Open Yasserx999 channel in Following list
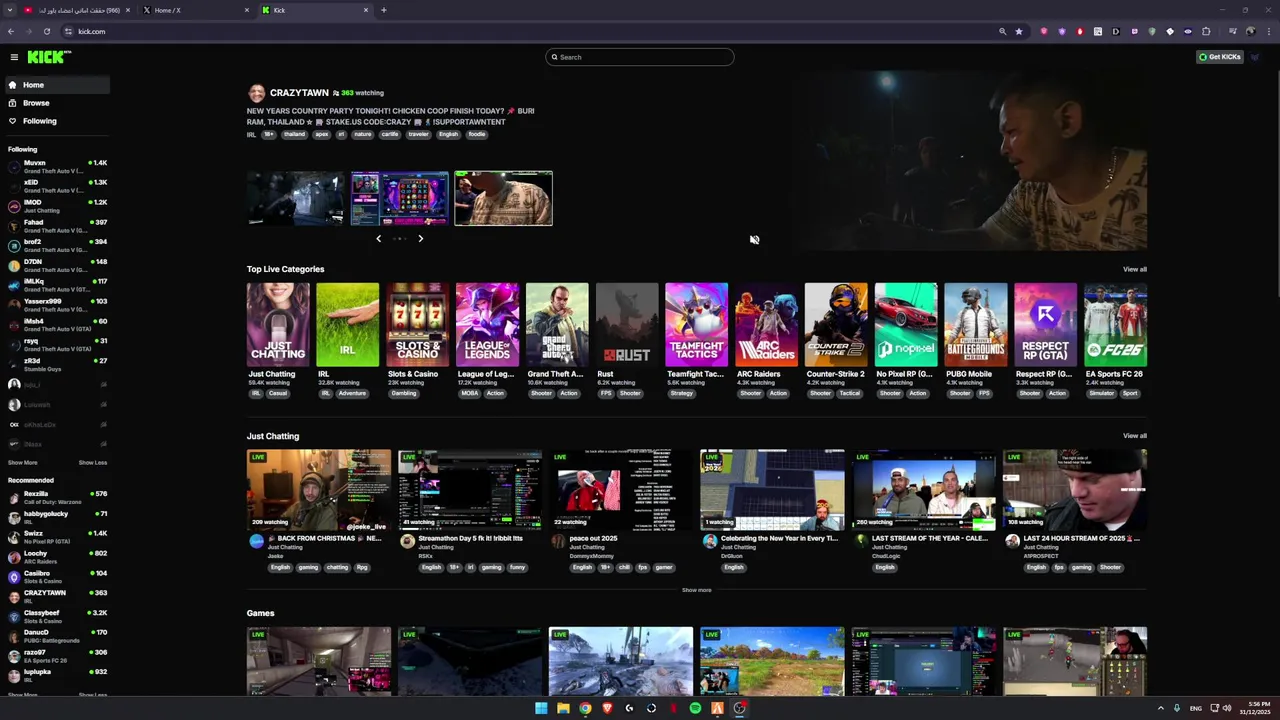 point(57,305)
